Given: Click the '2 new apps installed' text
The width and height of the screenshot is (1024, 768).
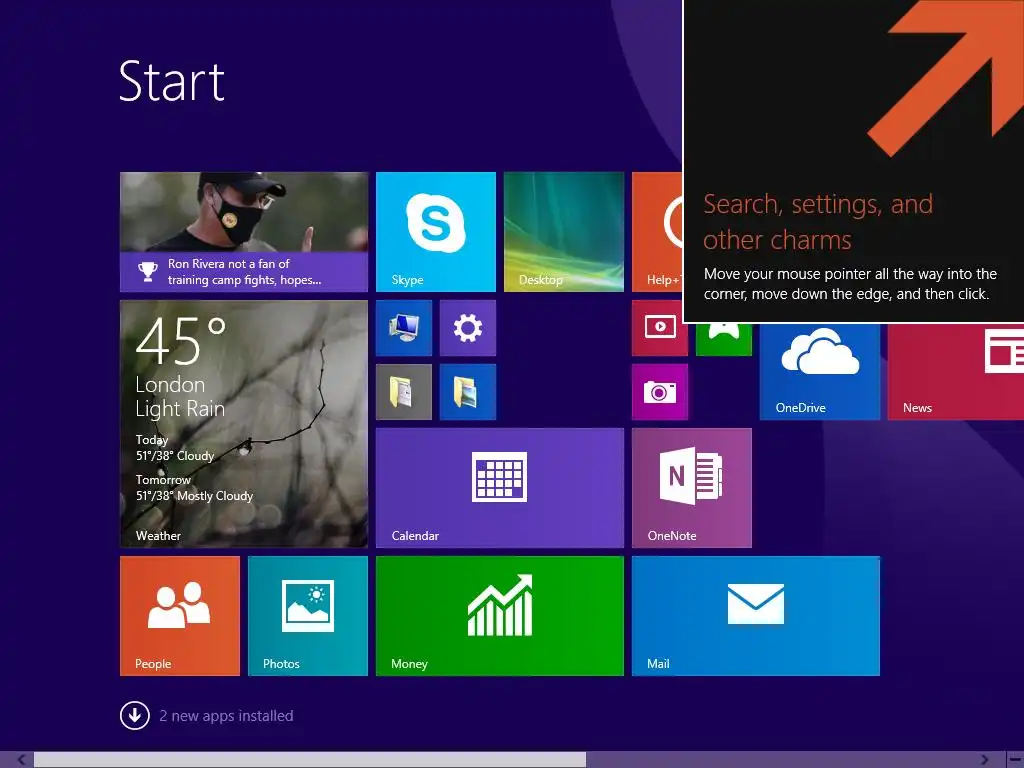Looking at the screenshot, I should point(226,716).
